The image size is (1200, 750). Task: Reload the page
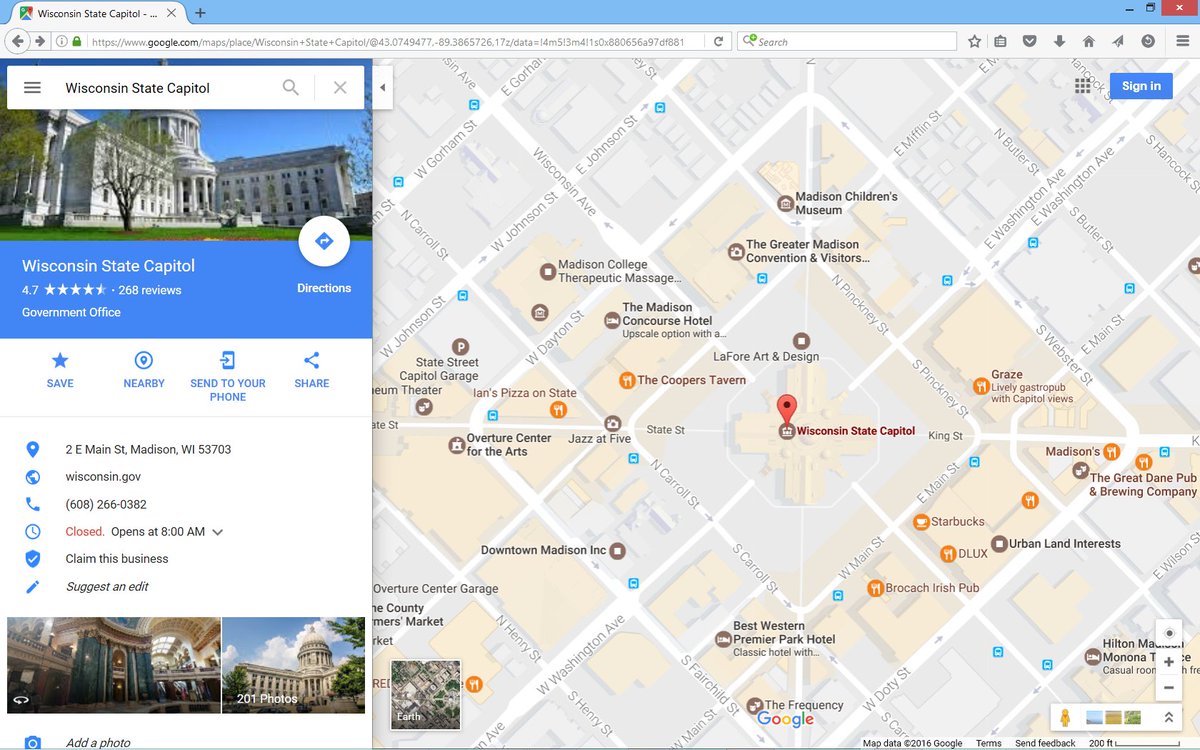[x=718, y=41]
